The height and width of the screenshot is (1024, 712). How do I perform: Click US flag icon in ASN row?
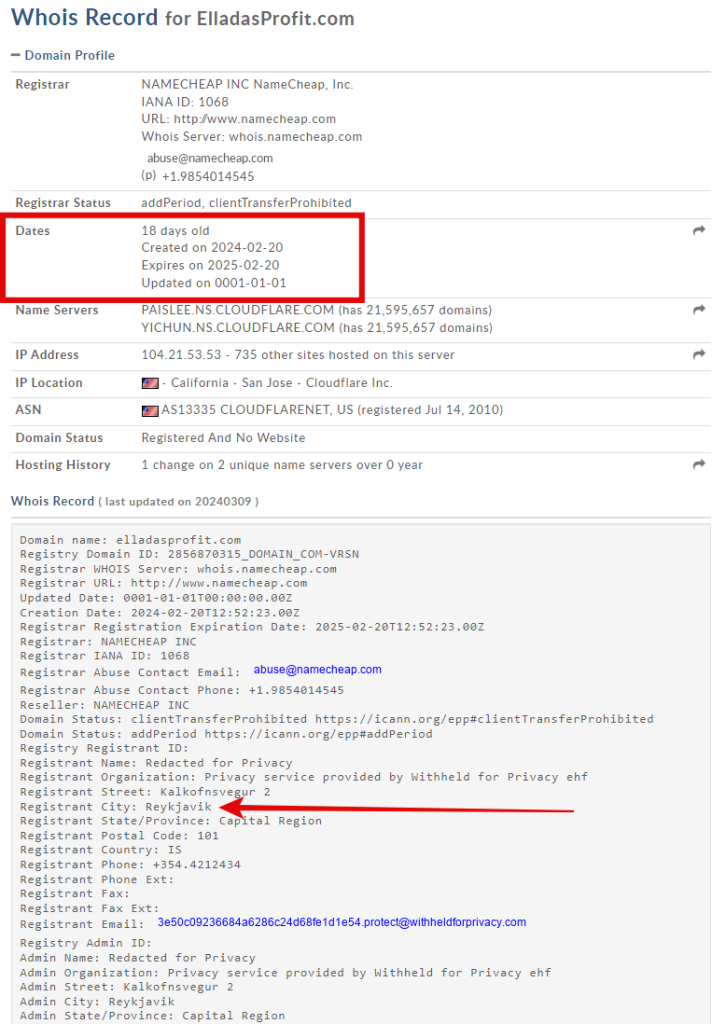[x=150, y=411]
